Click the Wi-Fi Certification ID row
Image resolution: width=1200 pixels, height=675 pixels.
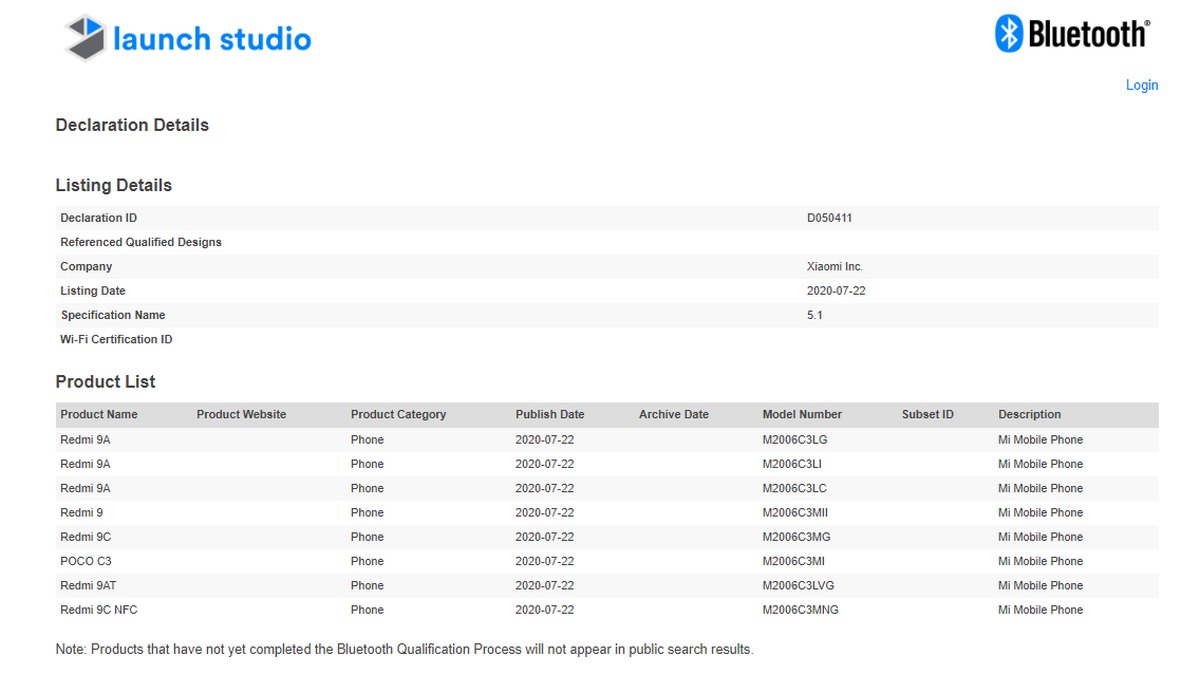pyautogui.click(x=117, y=339)
